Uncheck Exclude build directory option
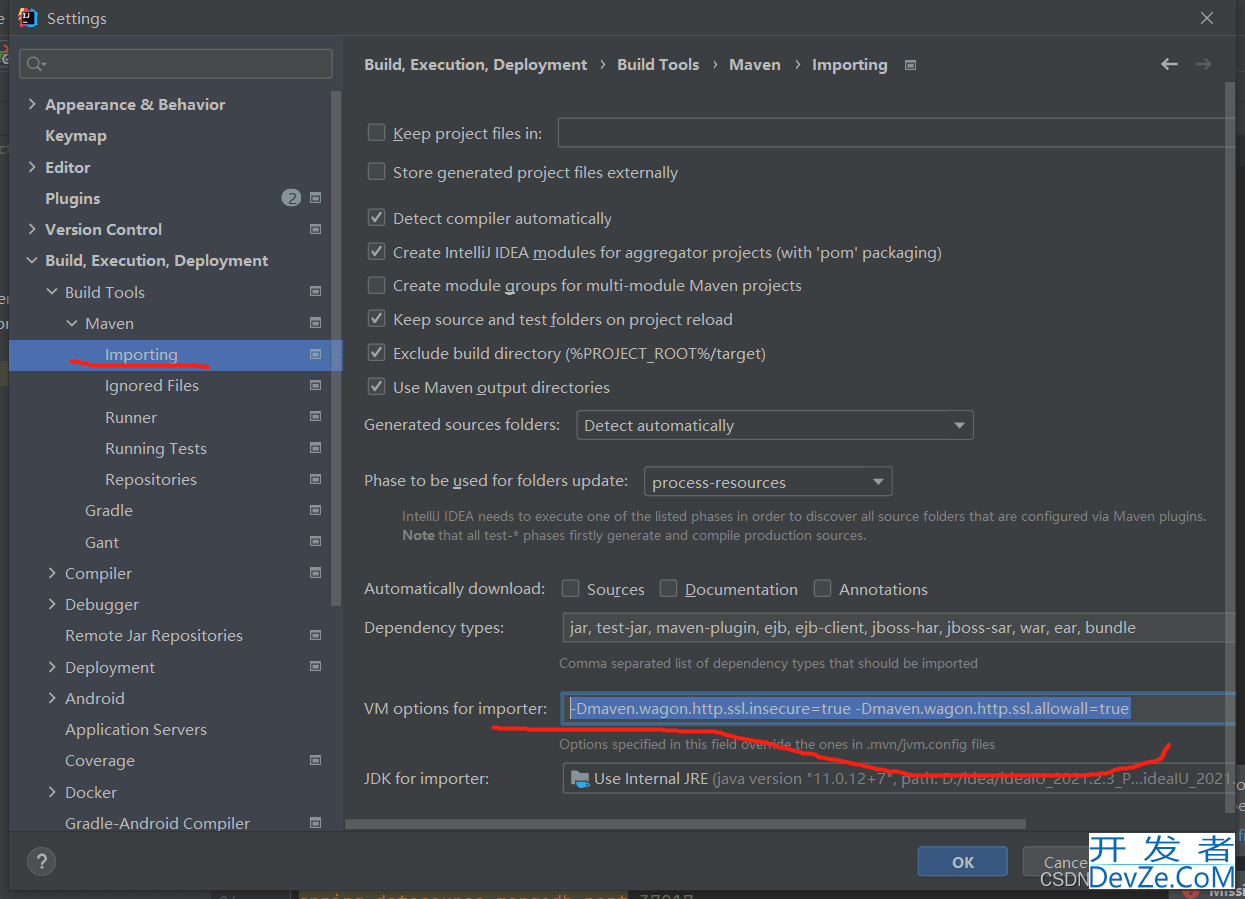 click(376, 353)
